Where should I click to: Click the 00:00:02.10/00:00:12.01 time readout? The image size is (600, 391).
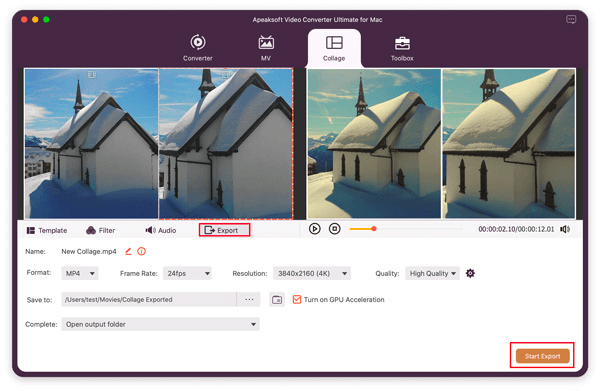(516, 229)
